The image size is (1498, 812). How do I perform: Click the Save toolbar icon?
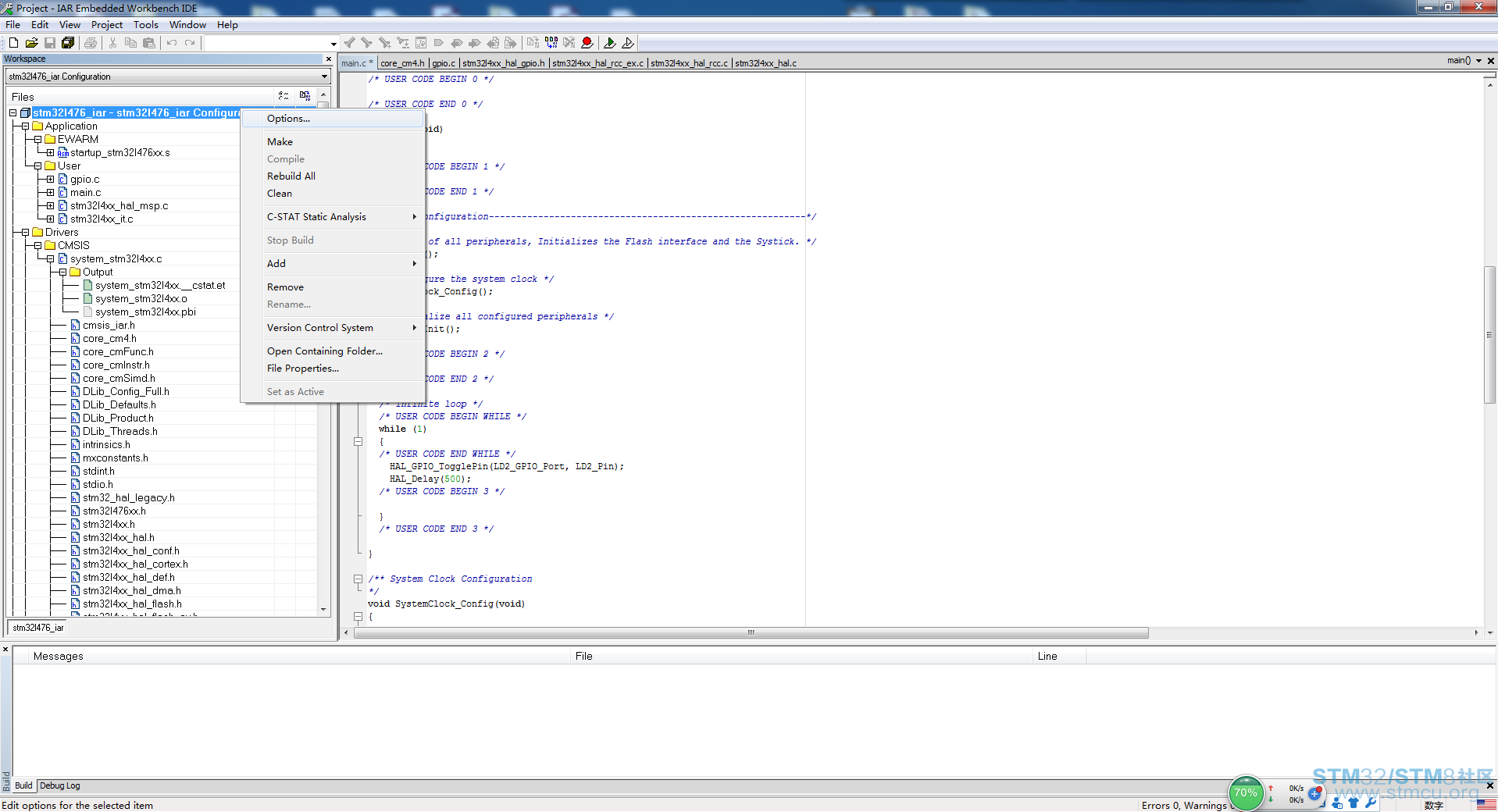click(50, 43)
